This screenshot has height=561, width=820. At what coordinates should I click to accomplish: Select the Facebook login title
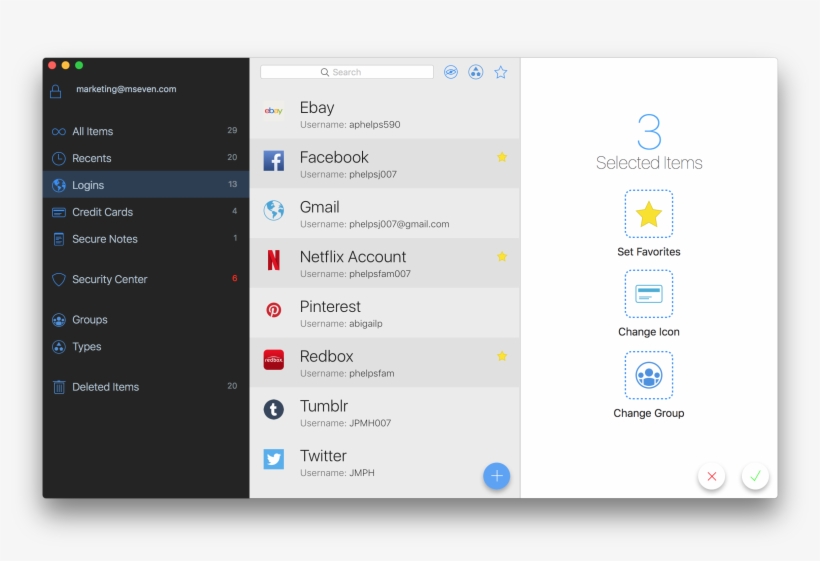334,157
